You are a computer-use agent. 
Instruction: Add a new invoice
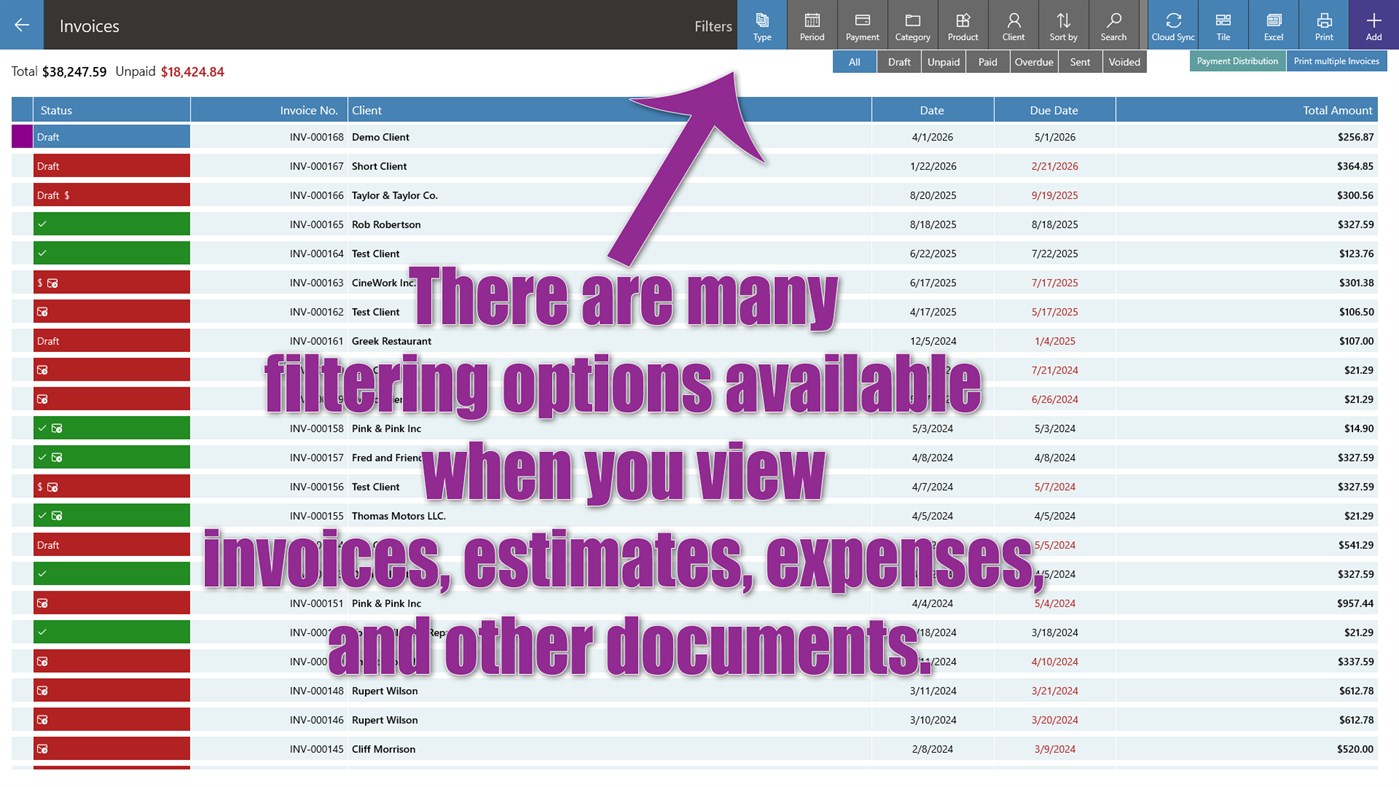click(x=1373, y=24)
